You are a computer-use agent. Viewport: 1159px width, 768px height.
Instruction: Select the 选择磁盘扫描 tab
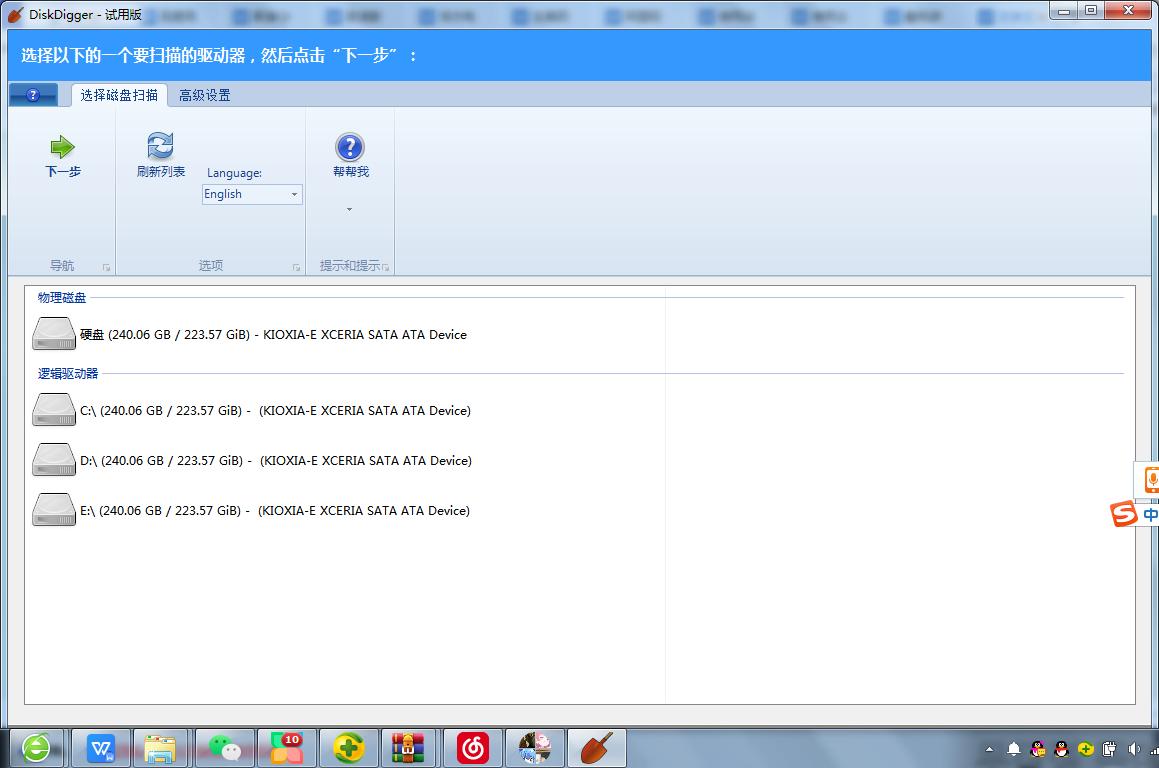[122, 94]
